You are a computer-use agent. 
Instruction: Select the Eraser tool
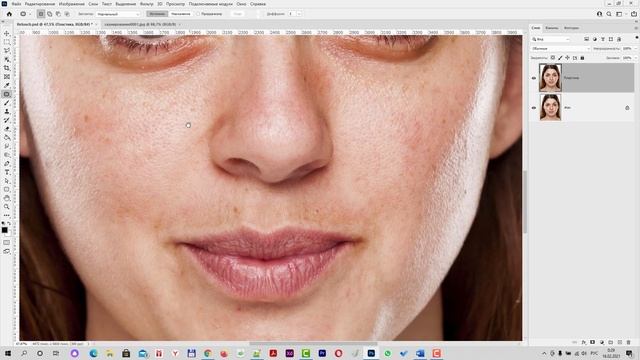click(7, 129)
